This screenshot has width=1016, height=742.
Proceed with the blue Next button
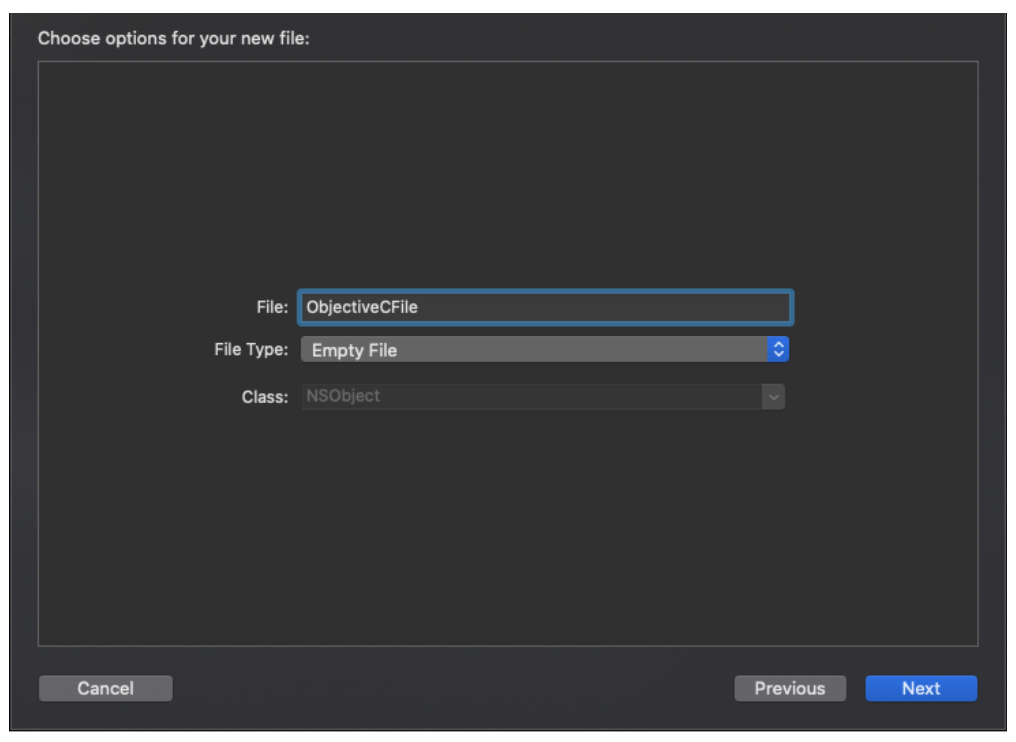pos(921,688)
